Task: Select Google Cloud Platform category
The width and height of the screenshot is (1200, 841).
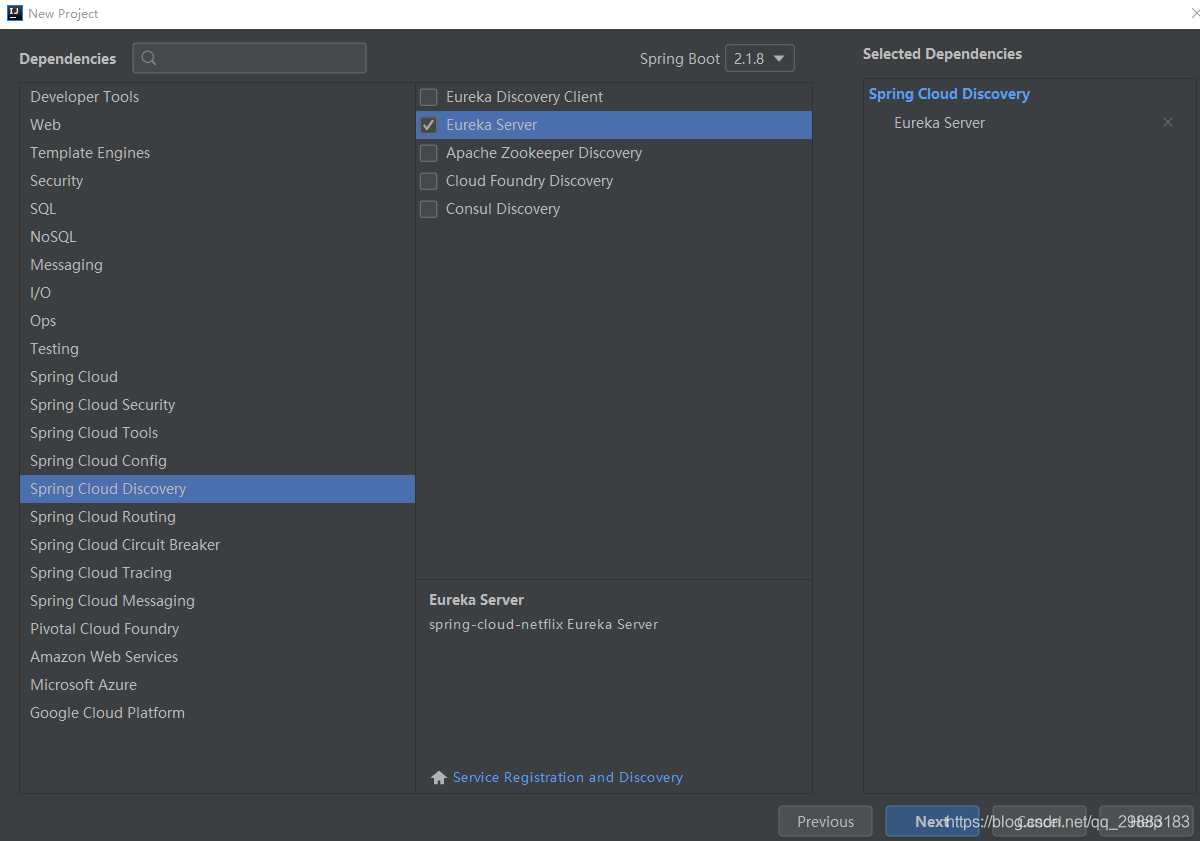Action: pyautogui.click(x=217, y=713)
